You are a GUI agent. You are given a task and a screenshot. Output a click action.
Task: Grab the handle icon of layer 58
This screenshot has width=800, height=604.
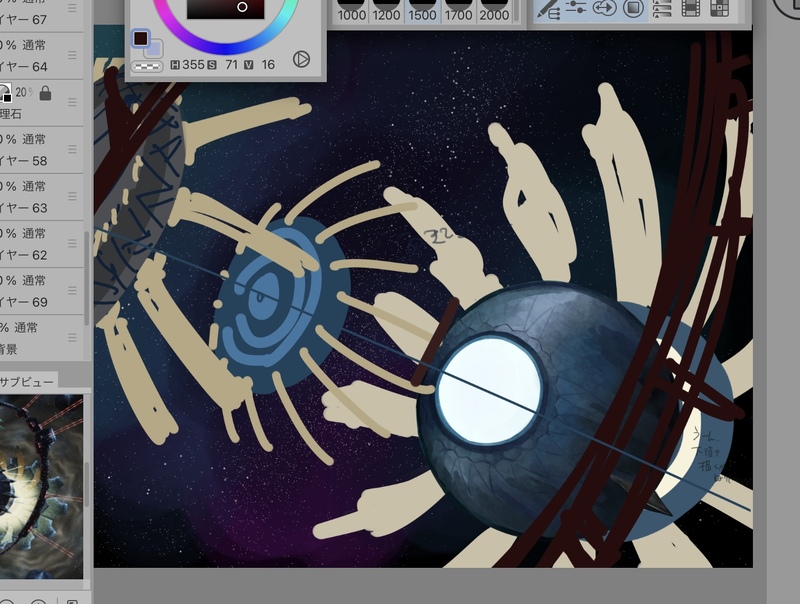pos(72,149)
